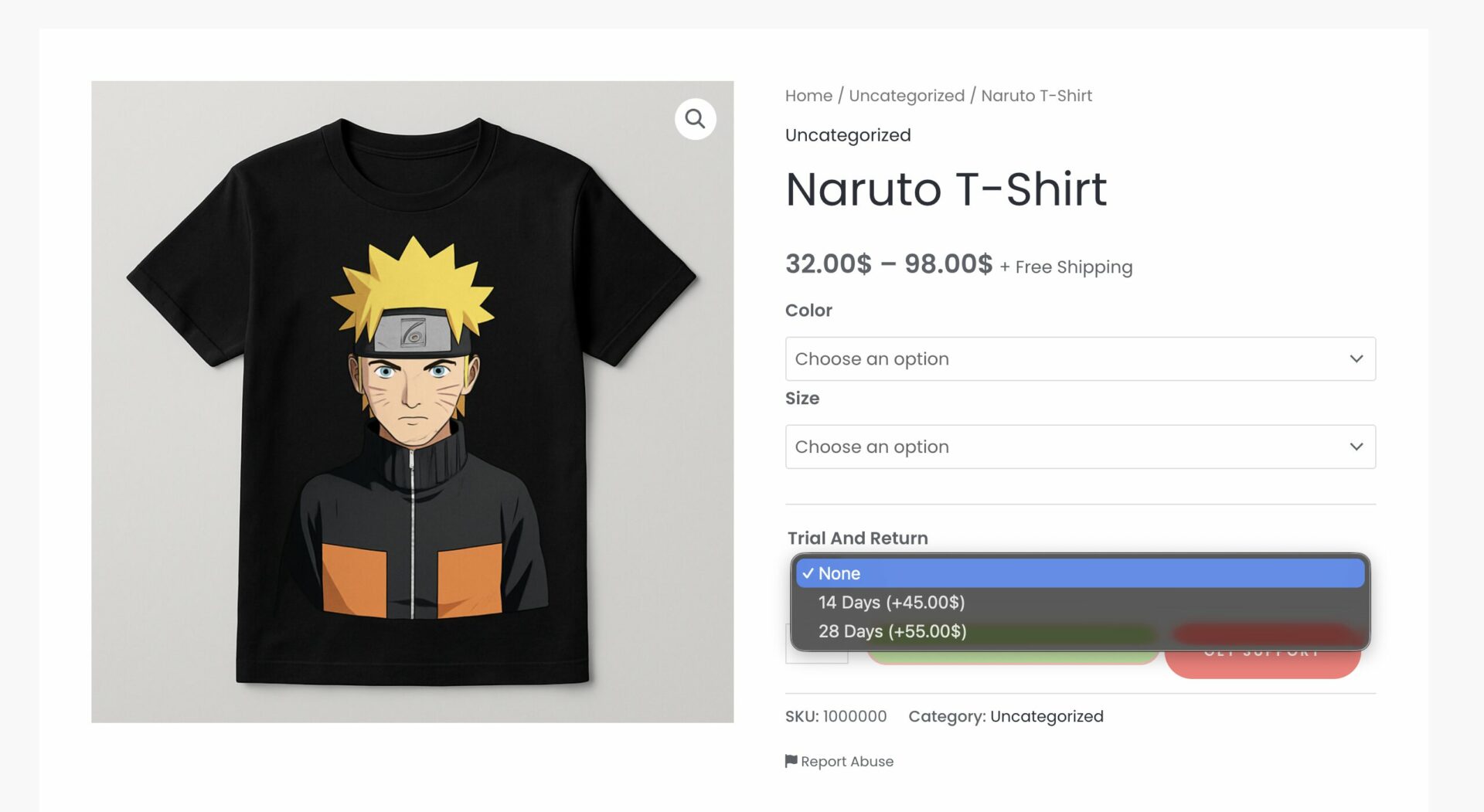
Task: Click Naruto T-Shirt in the breadcrumb trail
Action: pyautogui.click(x=1036, y=96)
